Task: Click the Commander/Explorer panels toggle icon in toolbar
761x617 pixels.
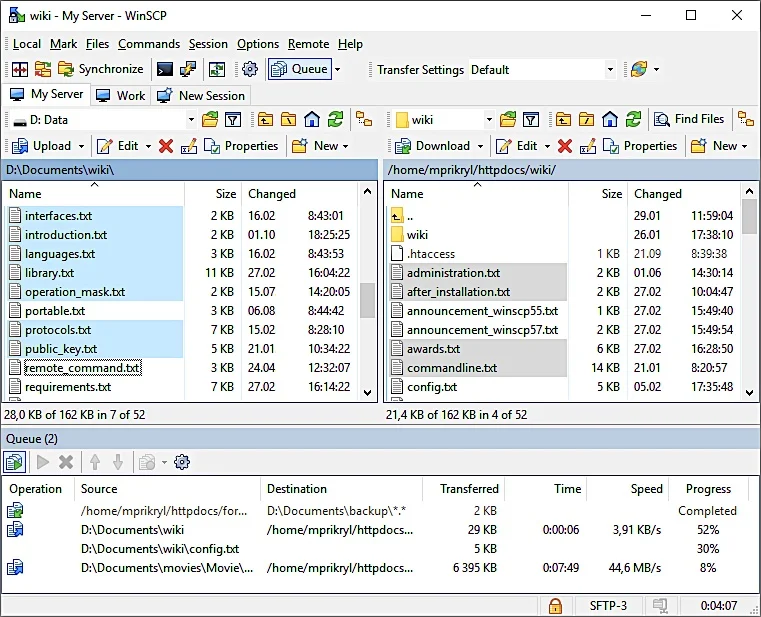Action: coord(20,69)
